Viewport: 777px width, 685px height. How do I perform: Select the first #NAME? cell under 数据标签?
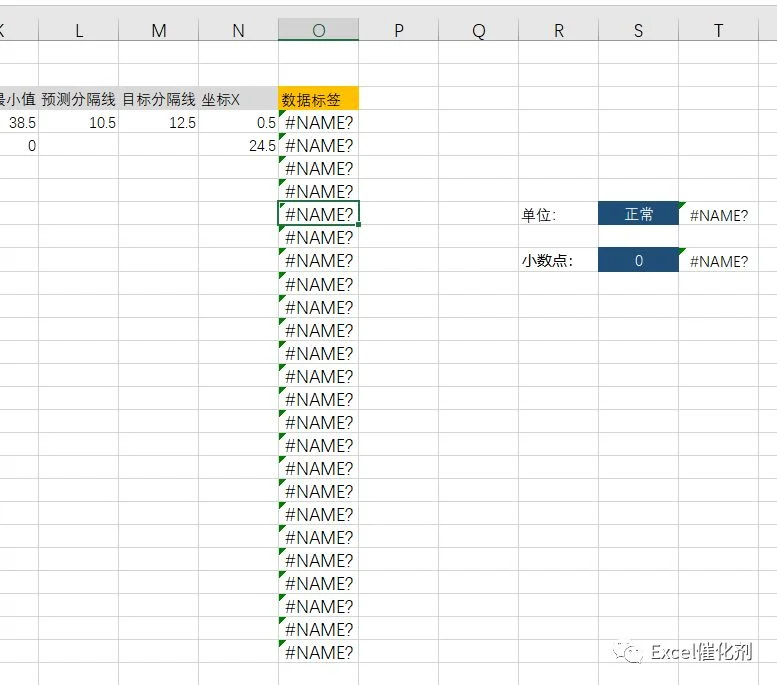(319, 122)
